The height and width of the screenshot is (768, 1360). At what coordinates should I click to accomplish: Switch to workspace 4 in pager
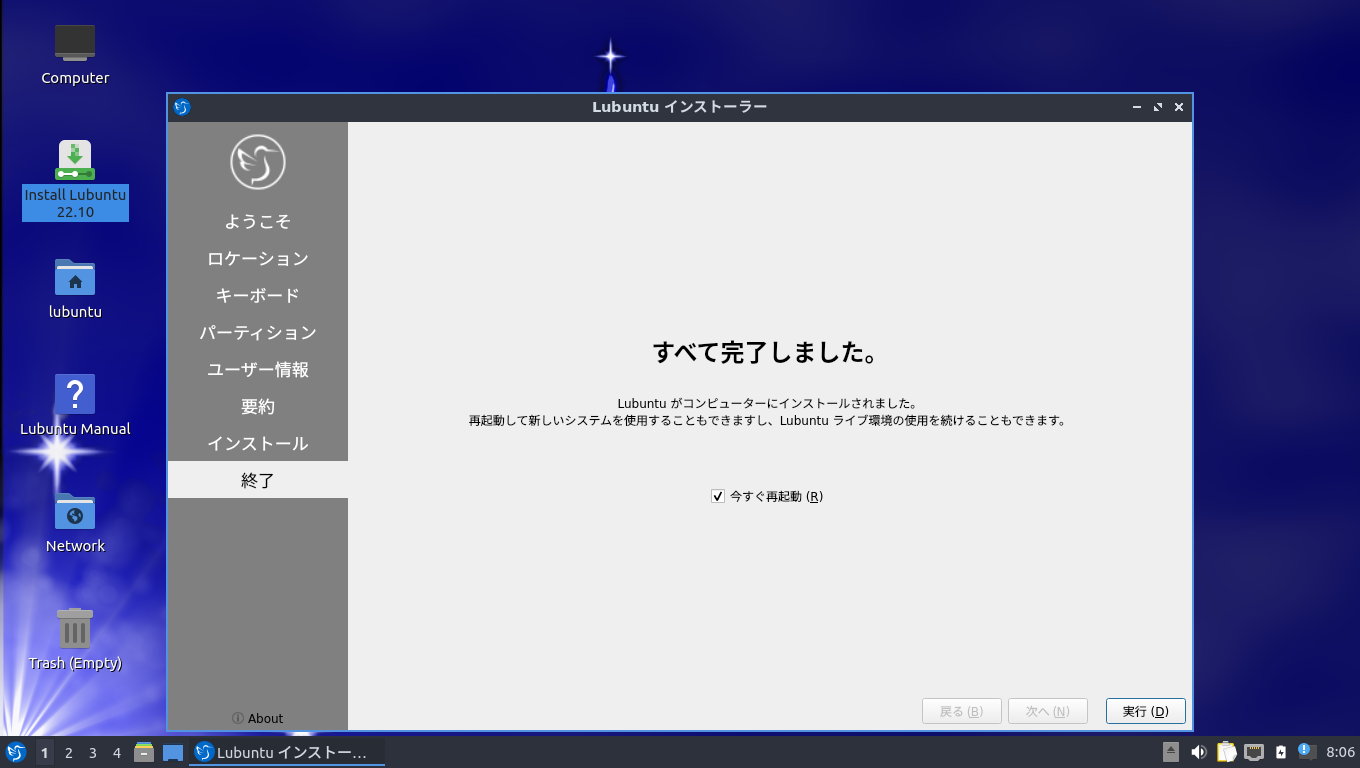(116, 752)
